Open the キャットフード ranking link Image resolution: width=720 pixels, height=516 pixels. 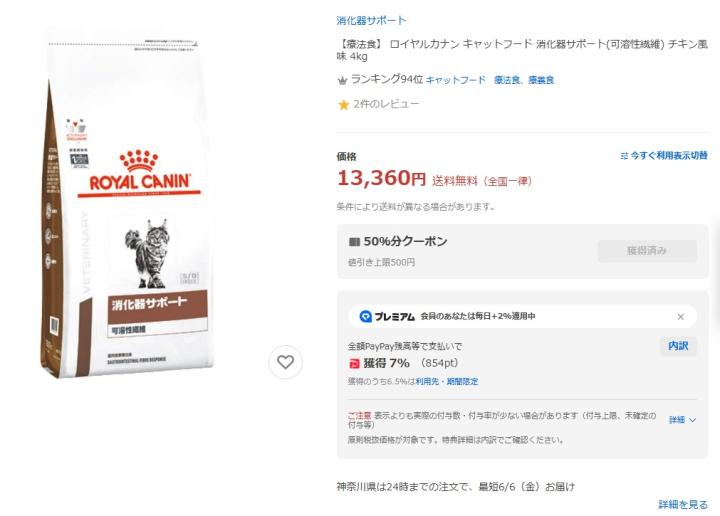pos(456,80)
